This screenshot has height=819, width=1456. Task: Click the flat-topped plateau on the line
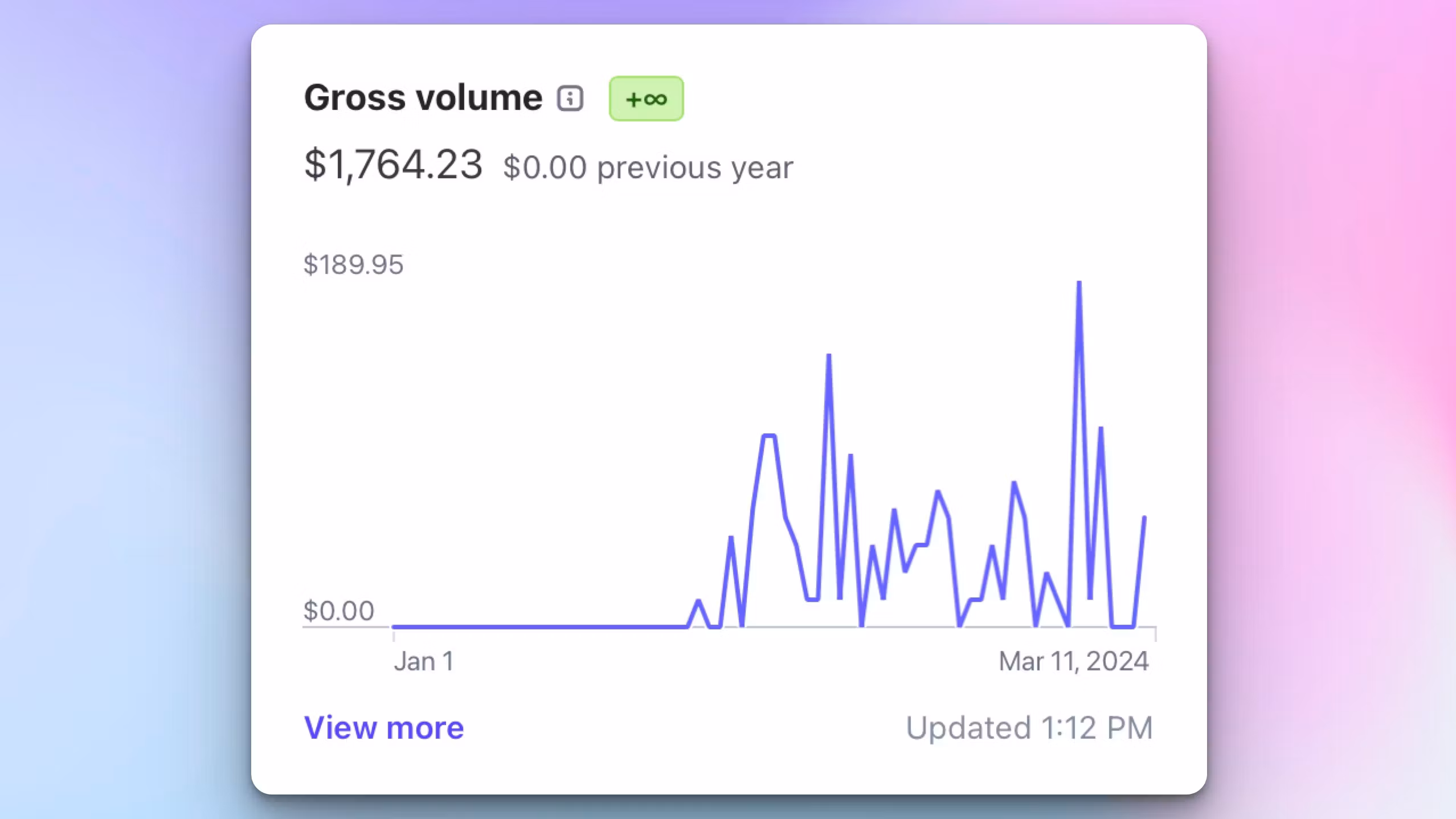[x=769, y=436]
